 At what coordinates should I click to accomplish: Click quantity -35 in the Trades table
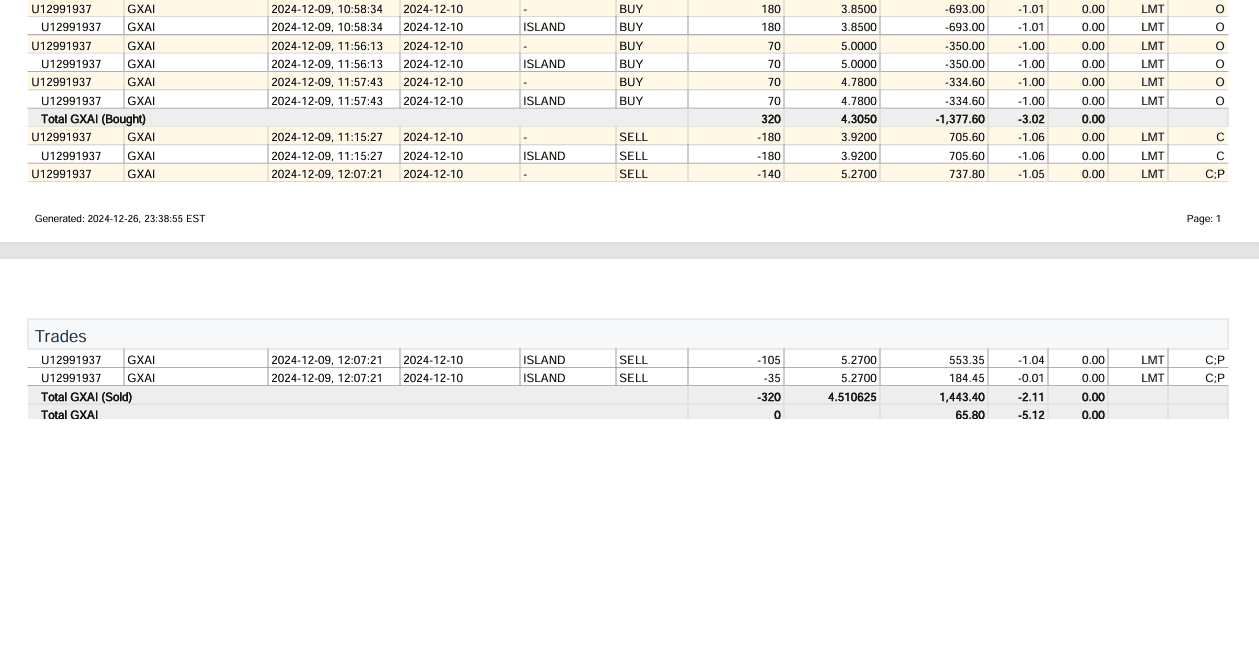coord(772,378)
